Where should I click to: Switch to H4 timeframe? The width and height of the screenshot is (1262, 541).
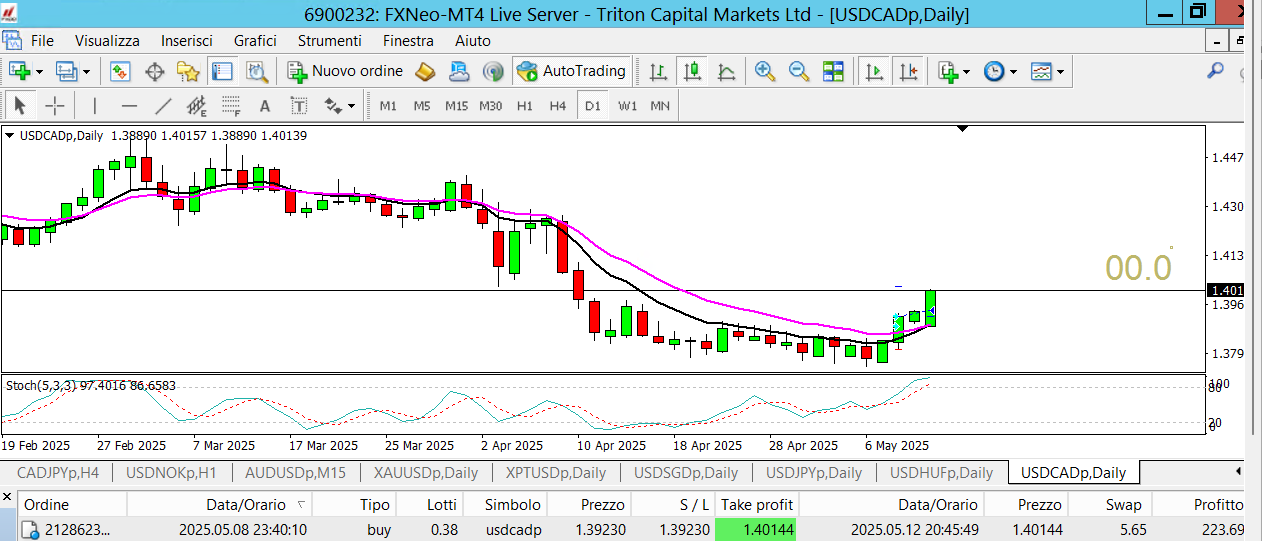[558, 105]
